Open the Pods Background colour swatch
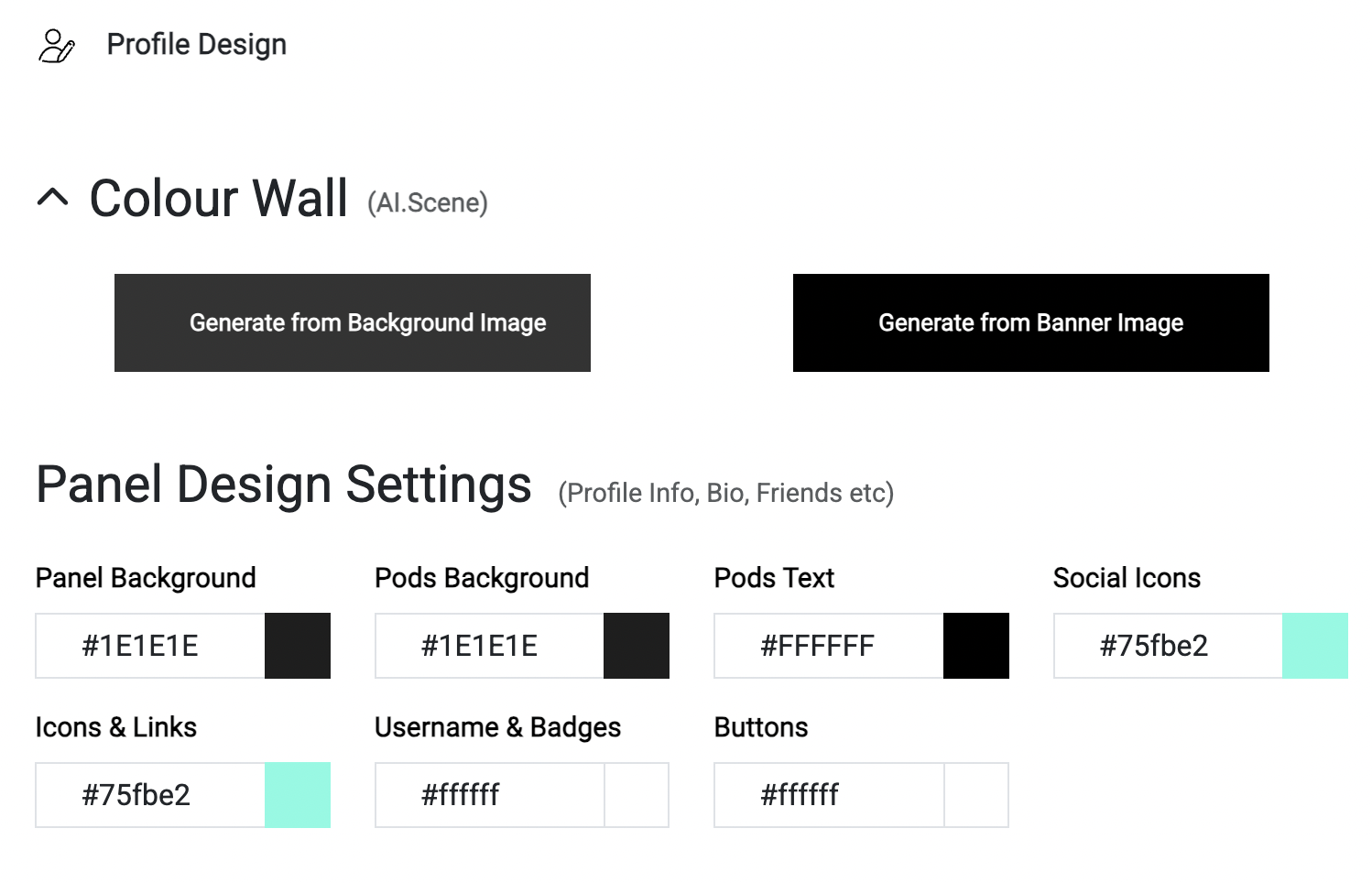The image size is (1372, 883). (x=637, y=646)
